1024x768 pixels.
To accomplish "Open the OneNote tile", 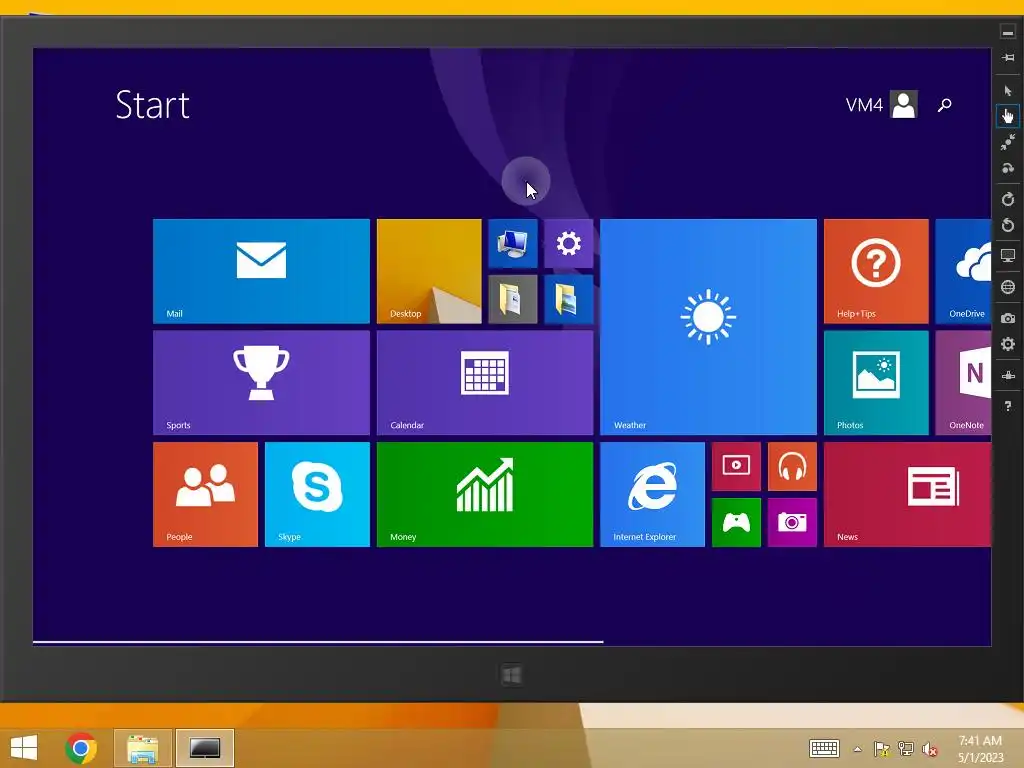I will click(x=963, y=383).
